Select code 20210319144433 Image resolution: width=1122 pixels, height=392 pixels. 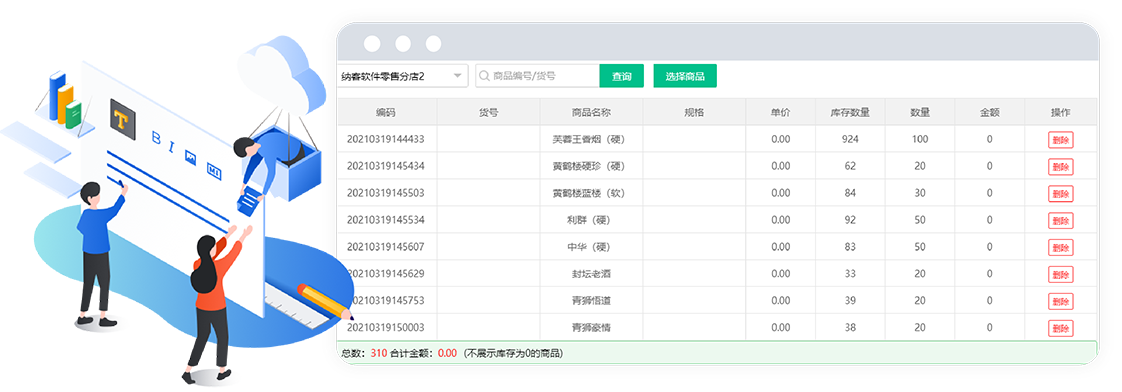[x=386, y=139]
